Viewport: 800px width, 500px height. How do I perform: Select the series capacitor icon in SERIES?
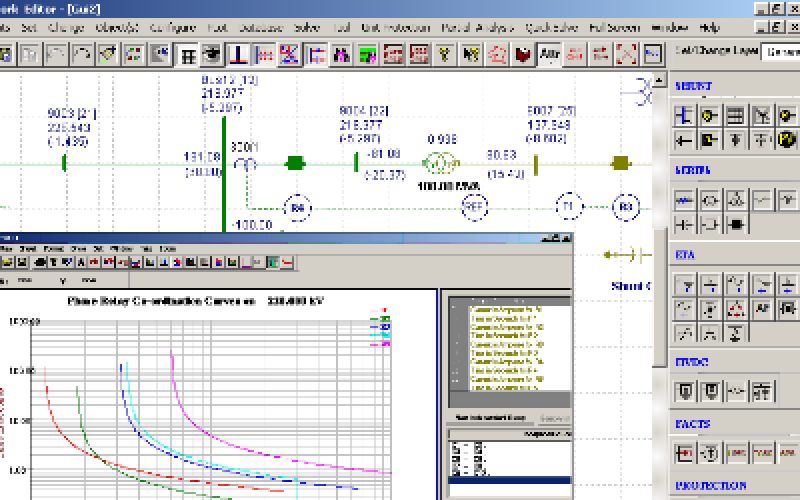pos(684,223)
